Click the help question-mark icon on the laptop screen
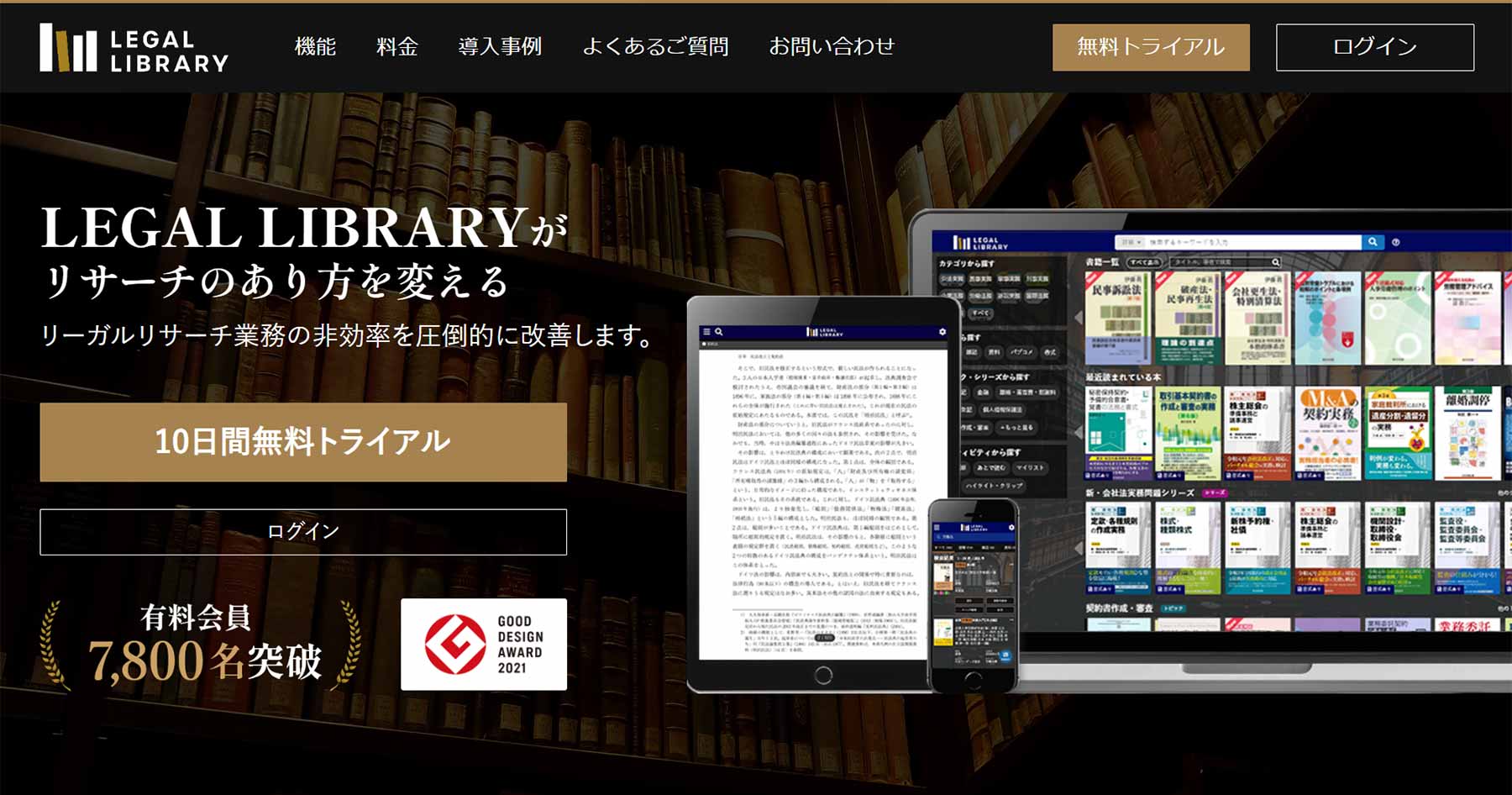1512x795 pixels. click(x=1396, y=242)
